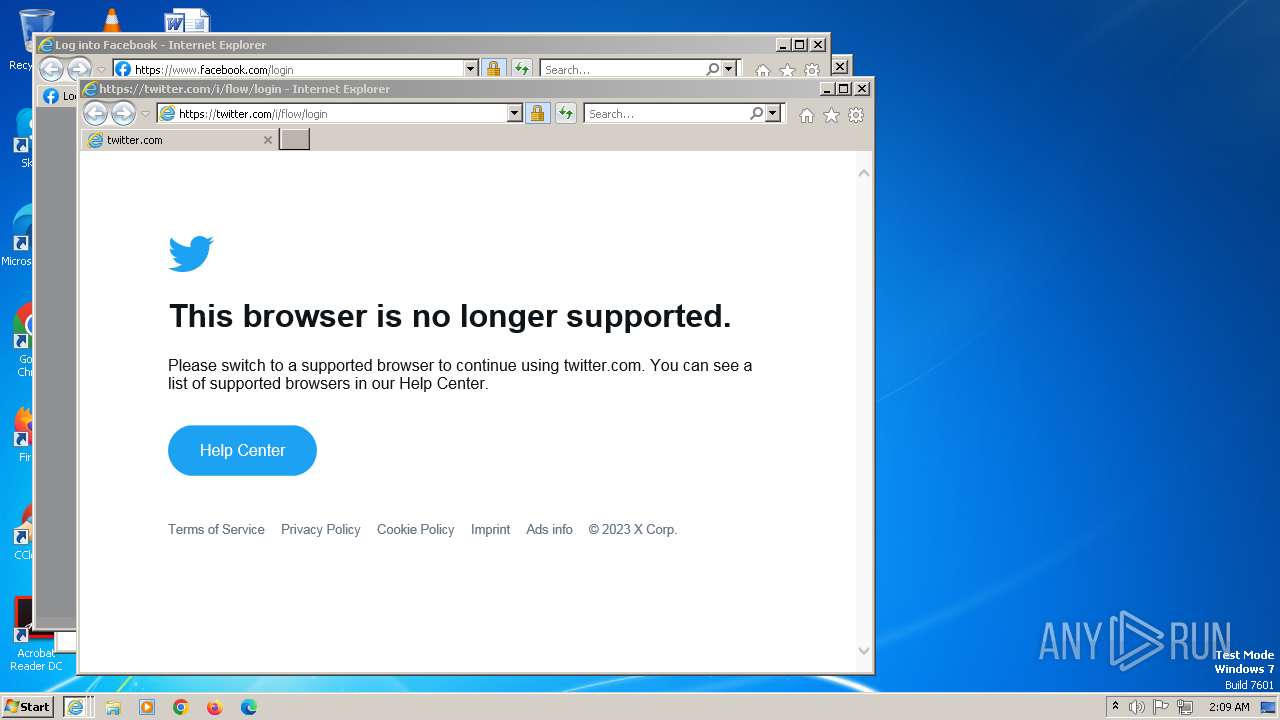
Task: Click Search box in Facebook window
Action: [x=623, y=70]
